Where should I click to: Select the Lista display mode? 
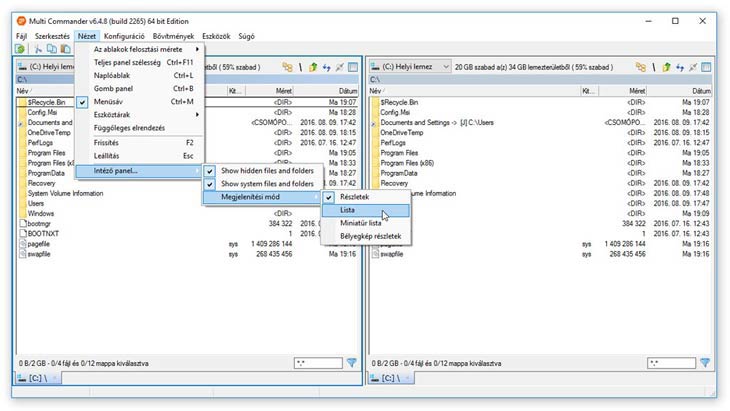click(x=366, y=210)
